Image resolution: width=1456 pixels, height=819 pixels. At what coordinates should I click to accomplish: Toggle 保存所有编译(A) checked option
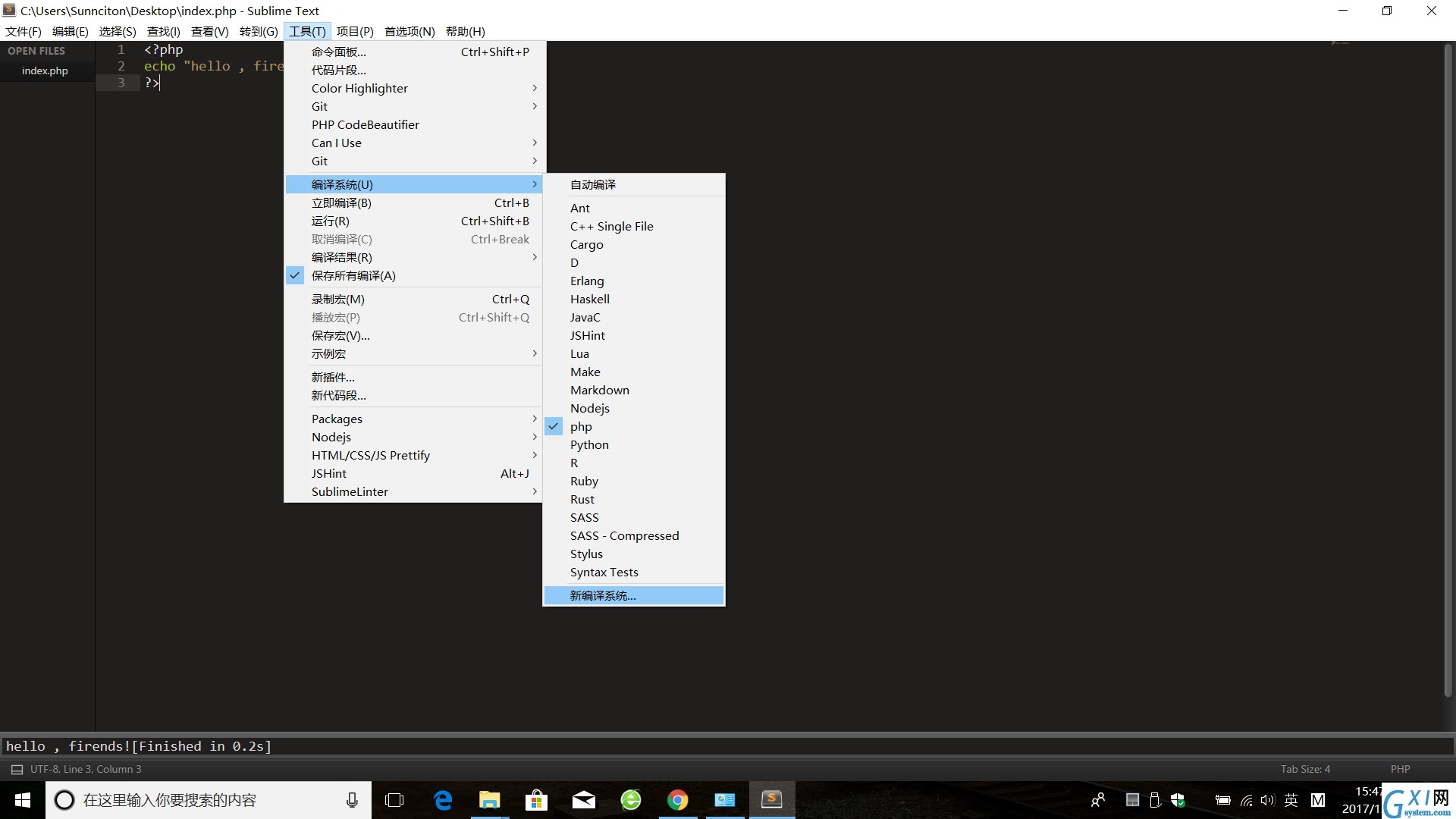coord(414,275)
